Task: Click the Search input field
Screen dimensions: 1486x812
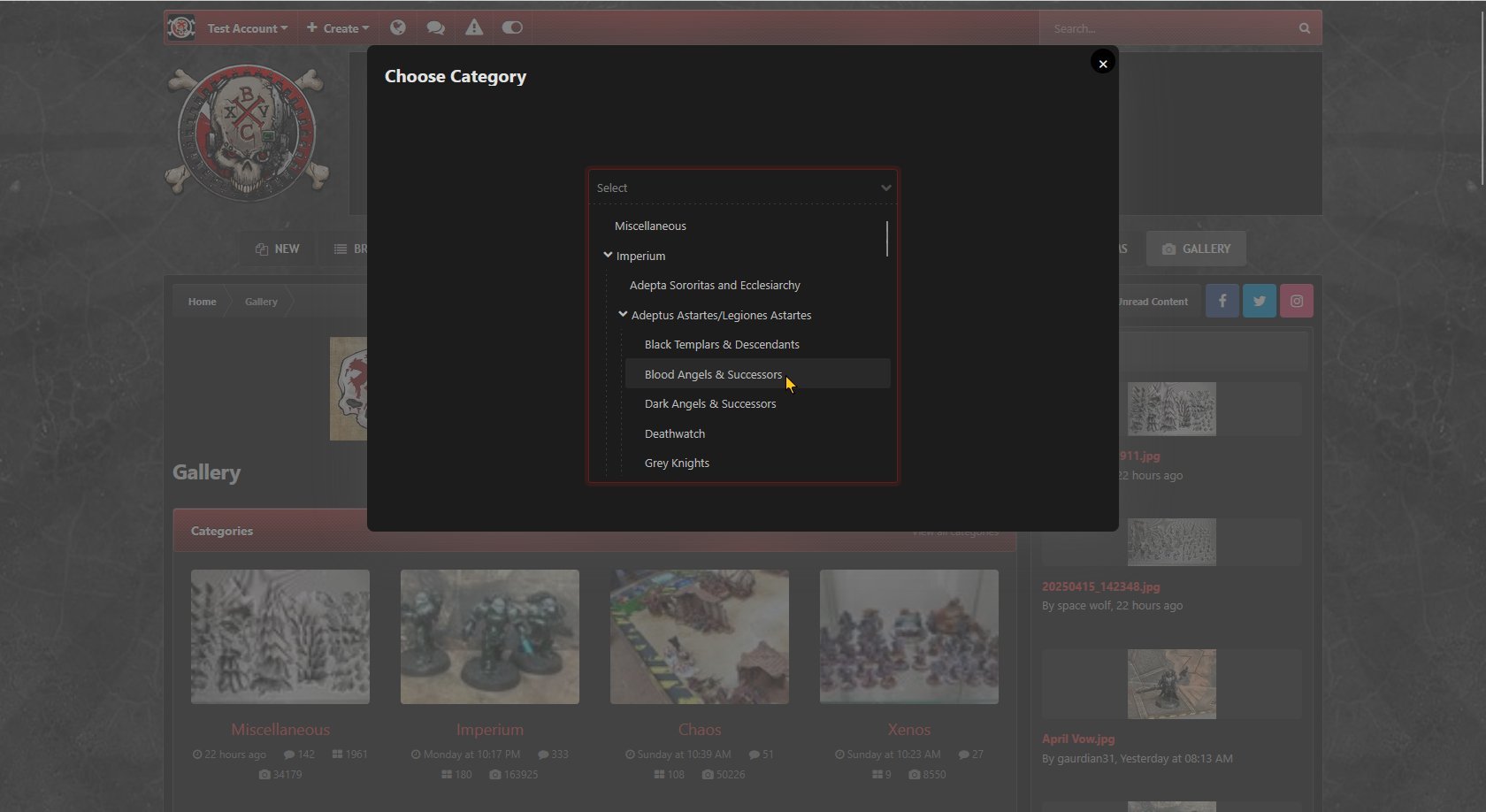Action: 1168,28
